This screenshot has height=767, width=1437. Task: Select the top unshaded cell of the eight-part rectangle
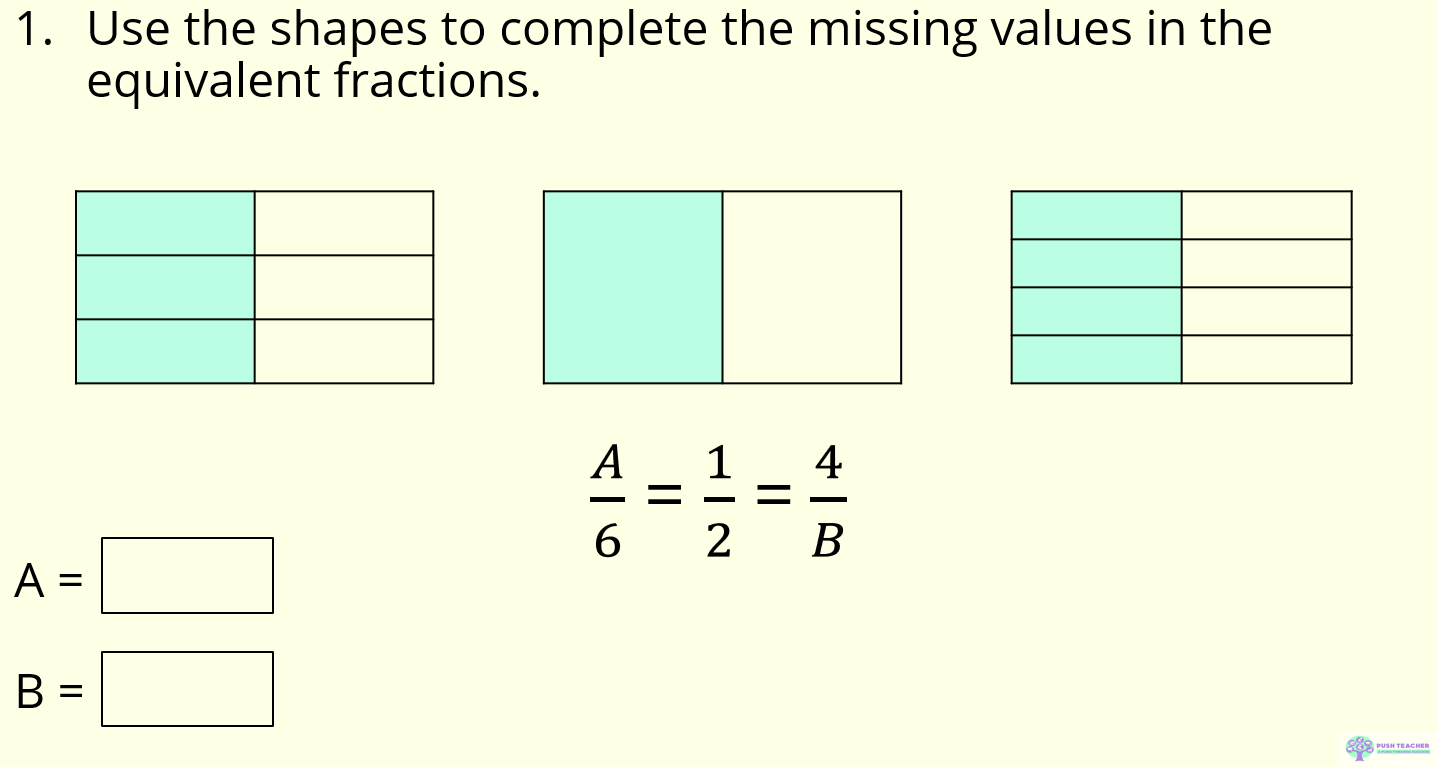1267,215
